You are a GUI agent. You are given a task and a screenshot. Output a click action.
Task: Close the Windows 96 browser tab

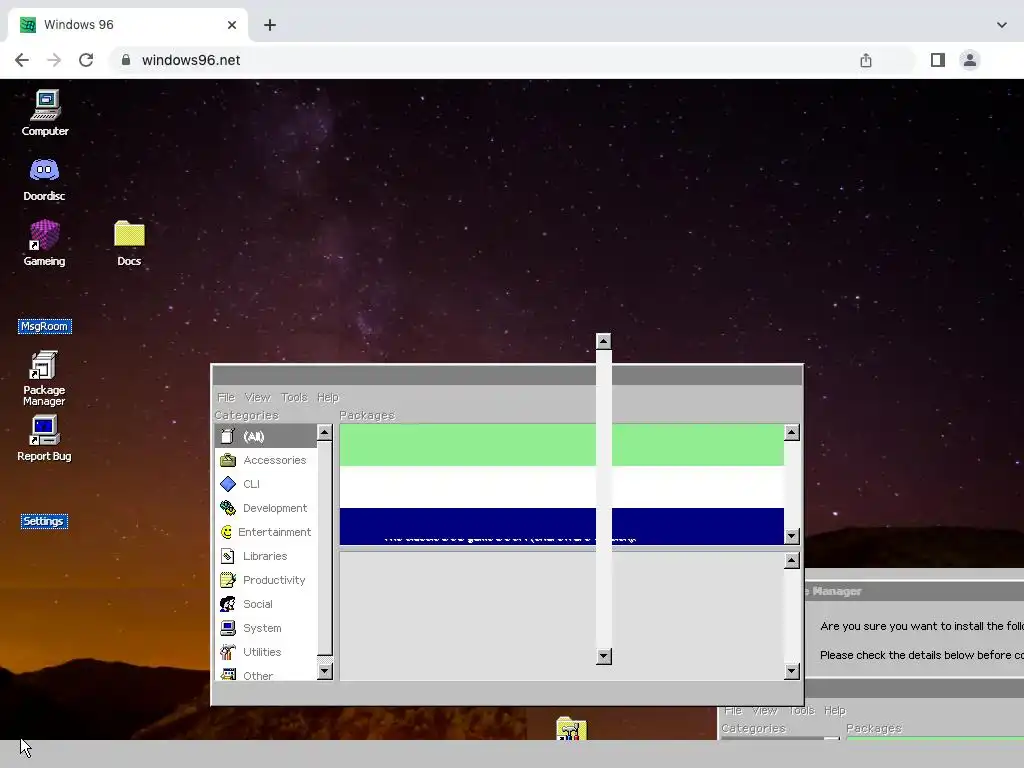[232, 25]
